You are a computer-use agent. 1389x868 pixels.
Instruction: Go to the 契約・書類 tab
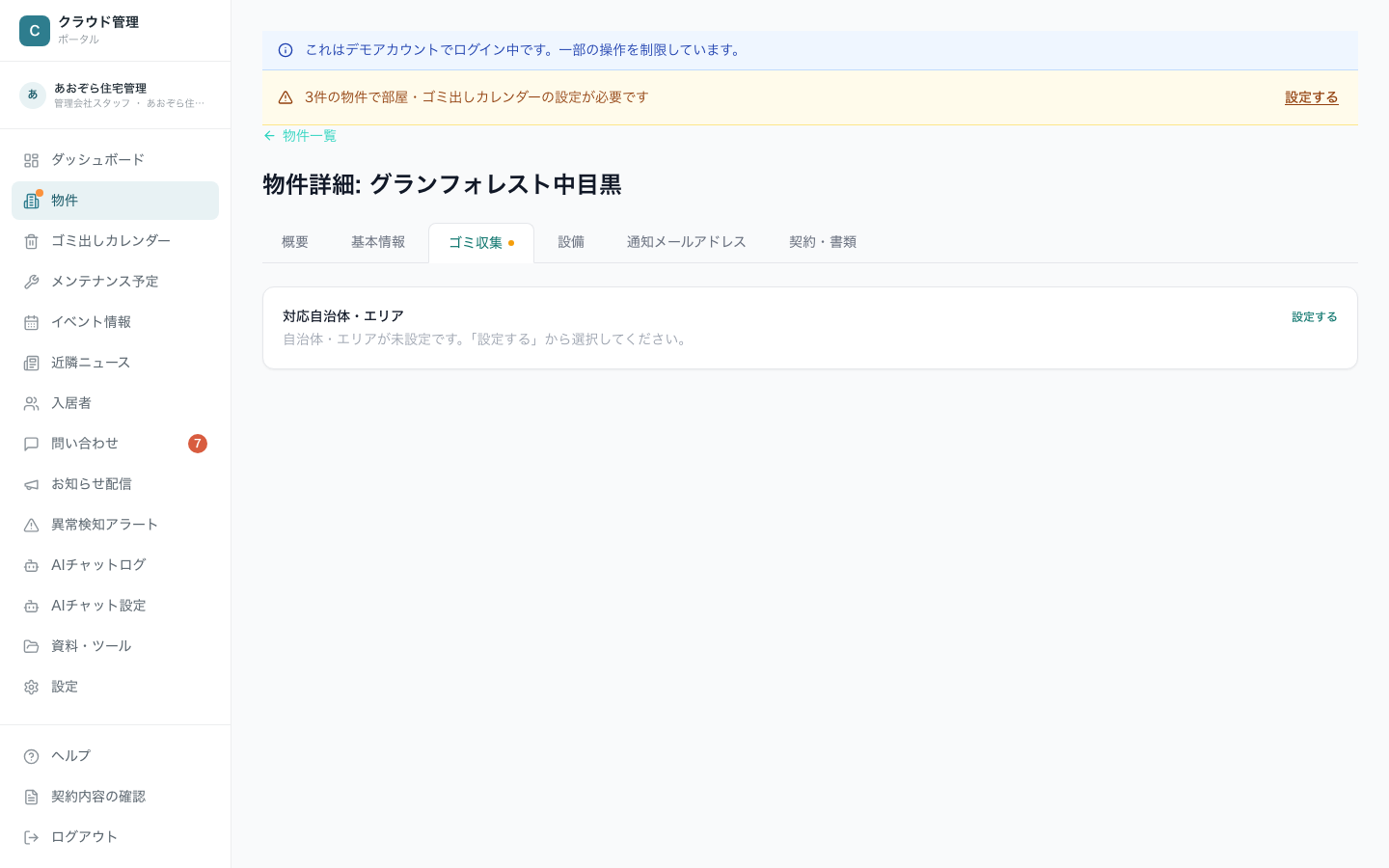[823, 242]
